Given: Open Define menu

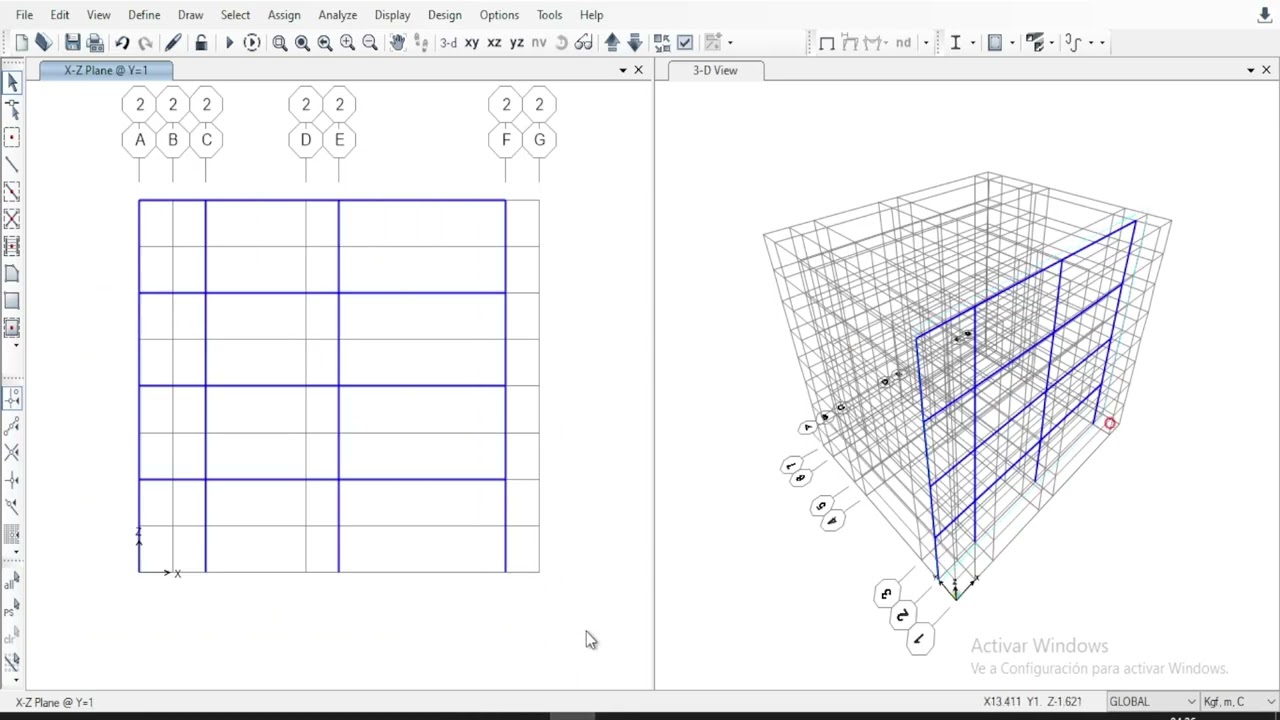Looking at the screenshot, I should coord(144,15).
